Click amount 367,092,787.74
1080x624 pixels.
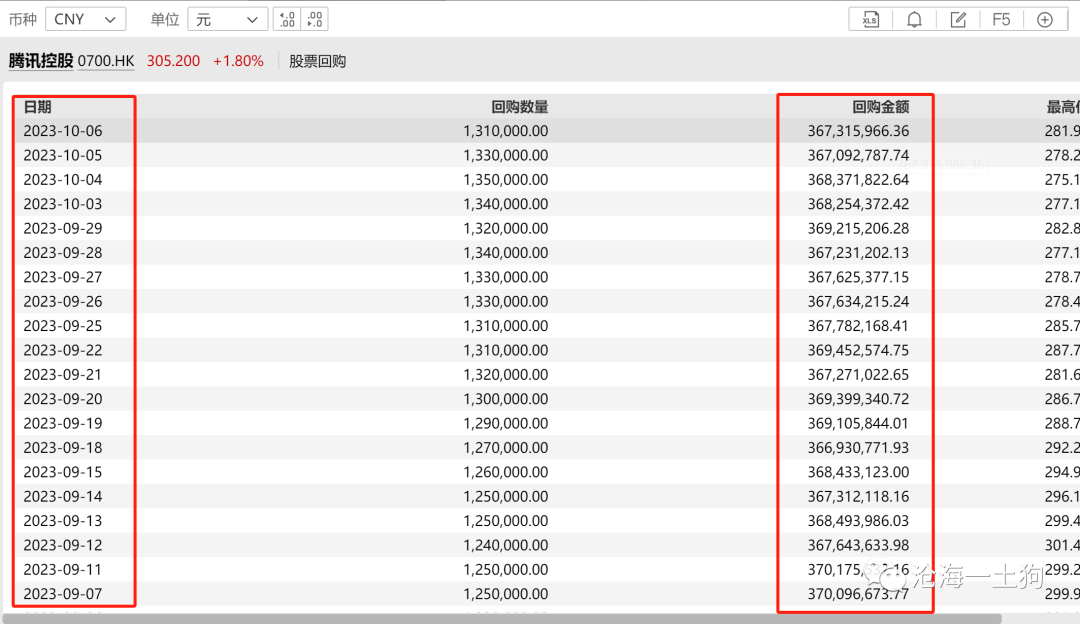pos(858,155)
